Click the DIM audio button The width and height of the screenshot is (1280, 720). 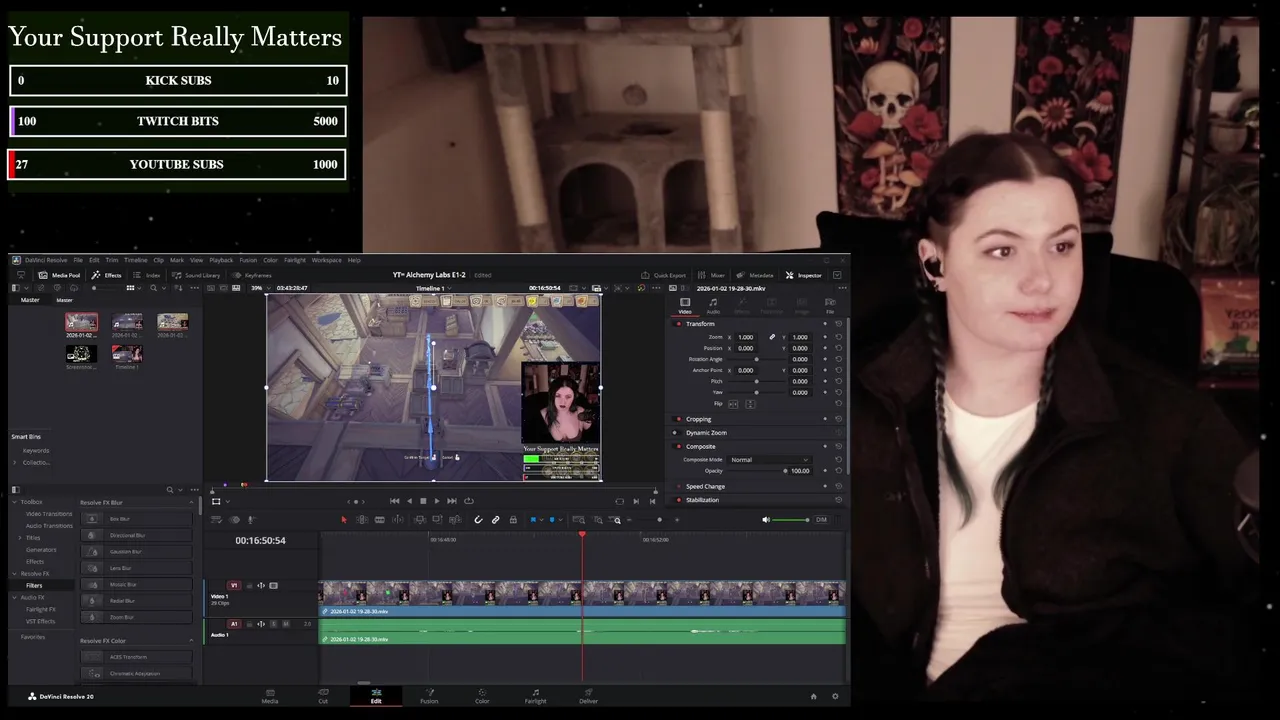point(821,520)
